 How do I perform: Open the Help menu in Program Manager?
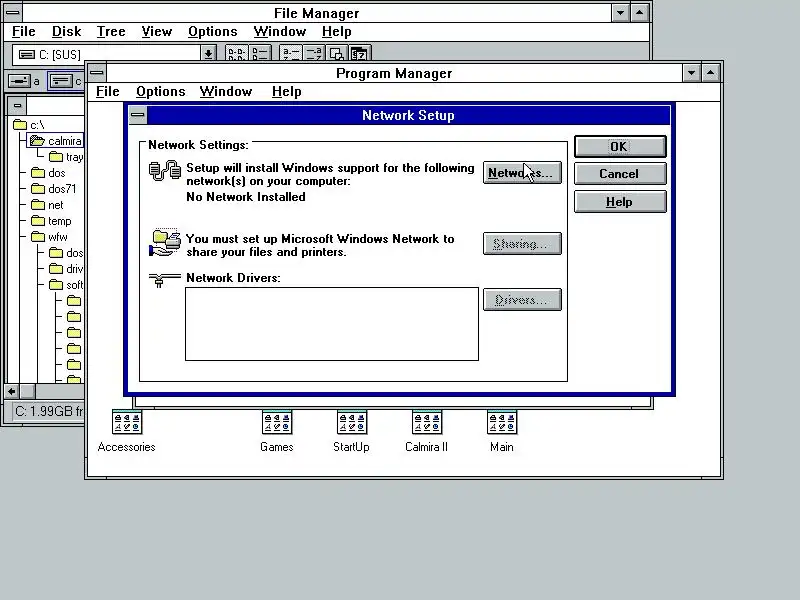coord(287,91)
